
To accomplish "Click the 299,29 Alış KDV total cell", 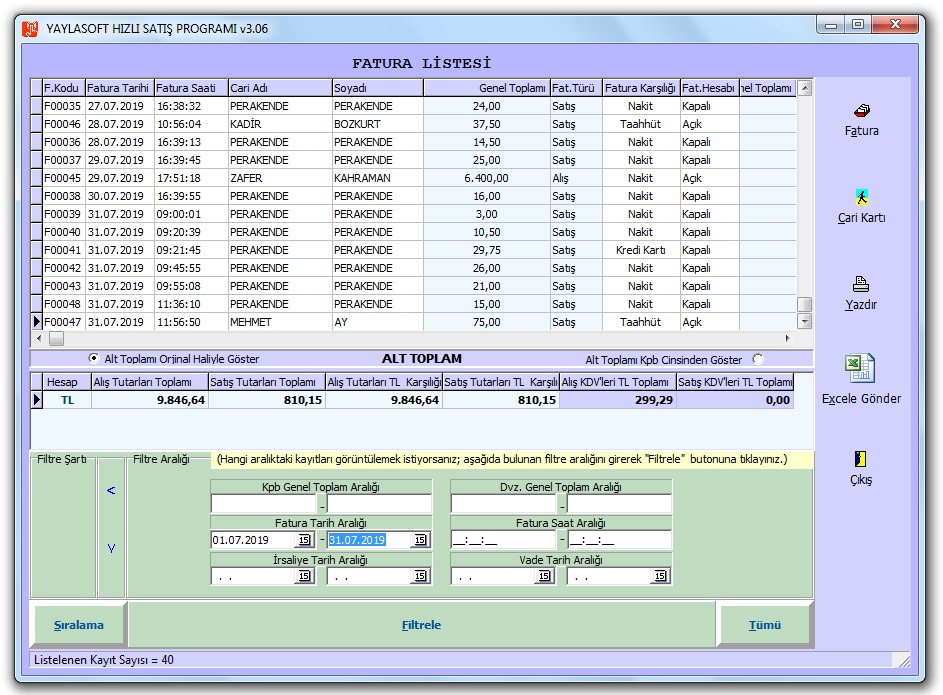I will pyautogui.click(x=618, y=400).
